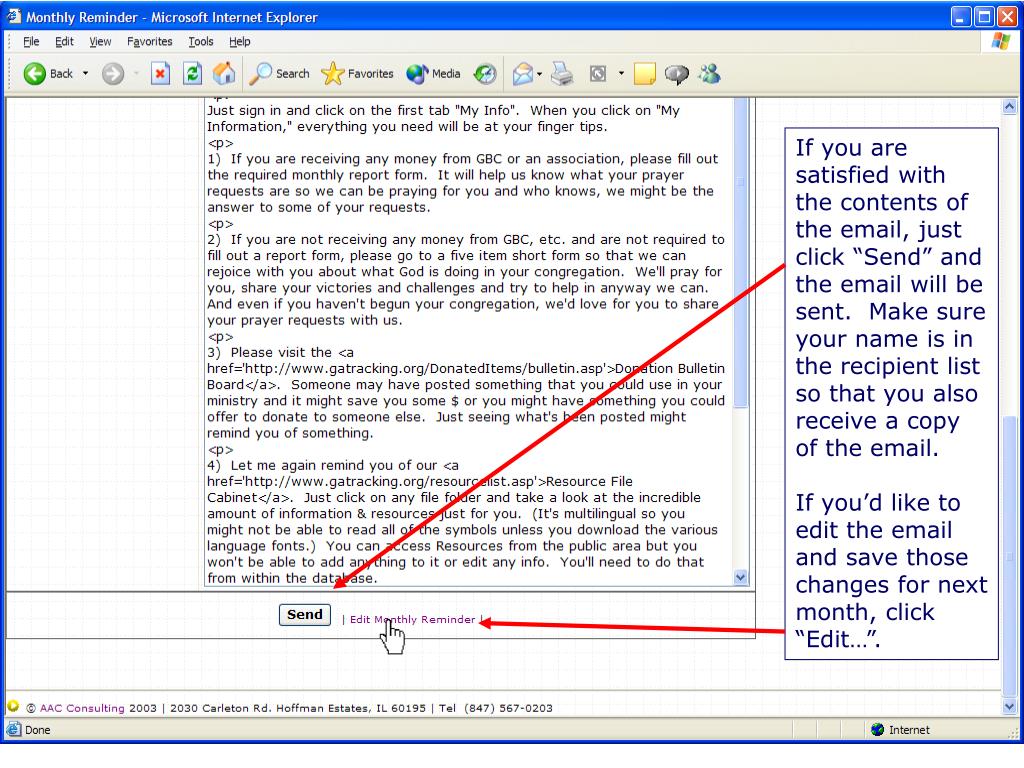Open the Search pane in toolbar
Screen dimensions: 1024x768
click(280, 74)
